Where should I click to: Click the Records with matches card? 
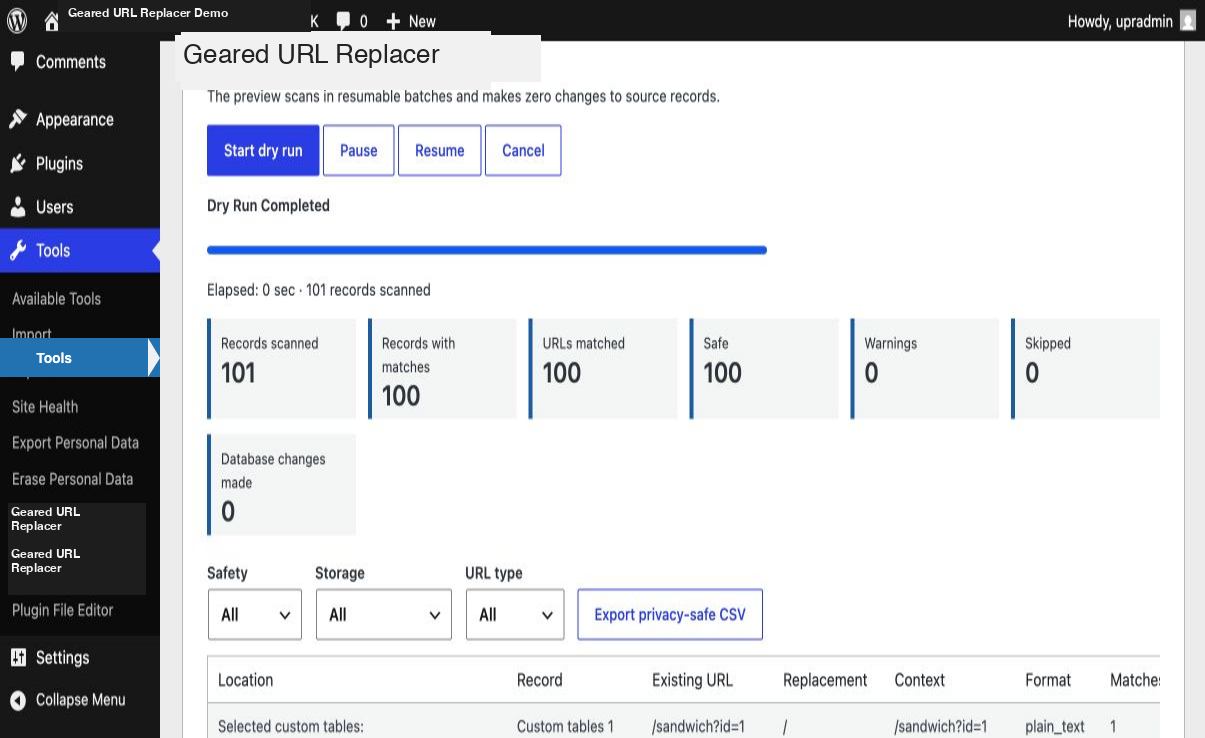tap(442, 368)
